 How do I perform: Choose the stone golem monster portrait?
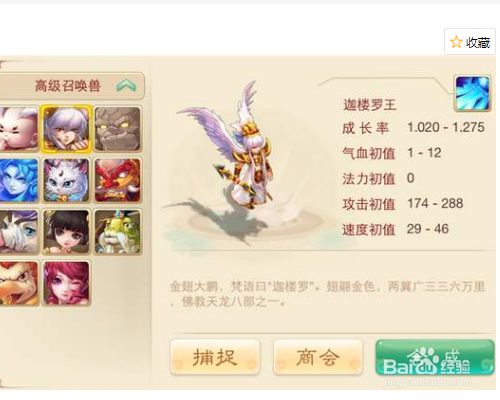[117, 129]
